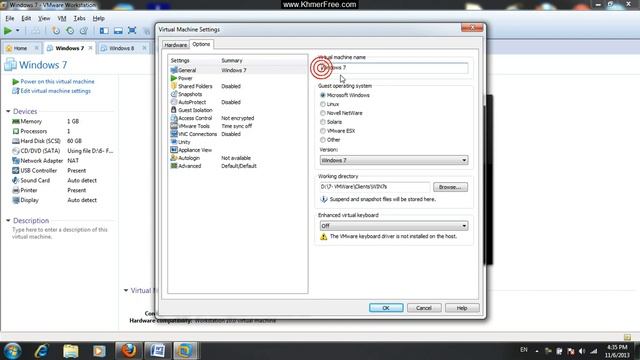The image size is (640, 360).
Task: Open the Help menu
Action: click(98, 18)
